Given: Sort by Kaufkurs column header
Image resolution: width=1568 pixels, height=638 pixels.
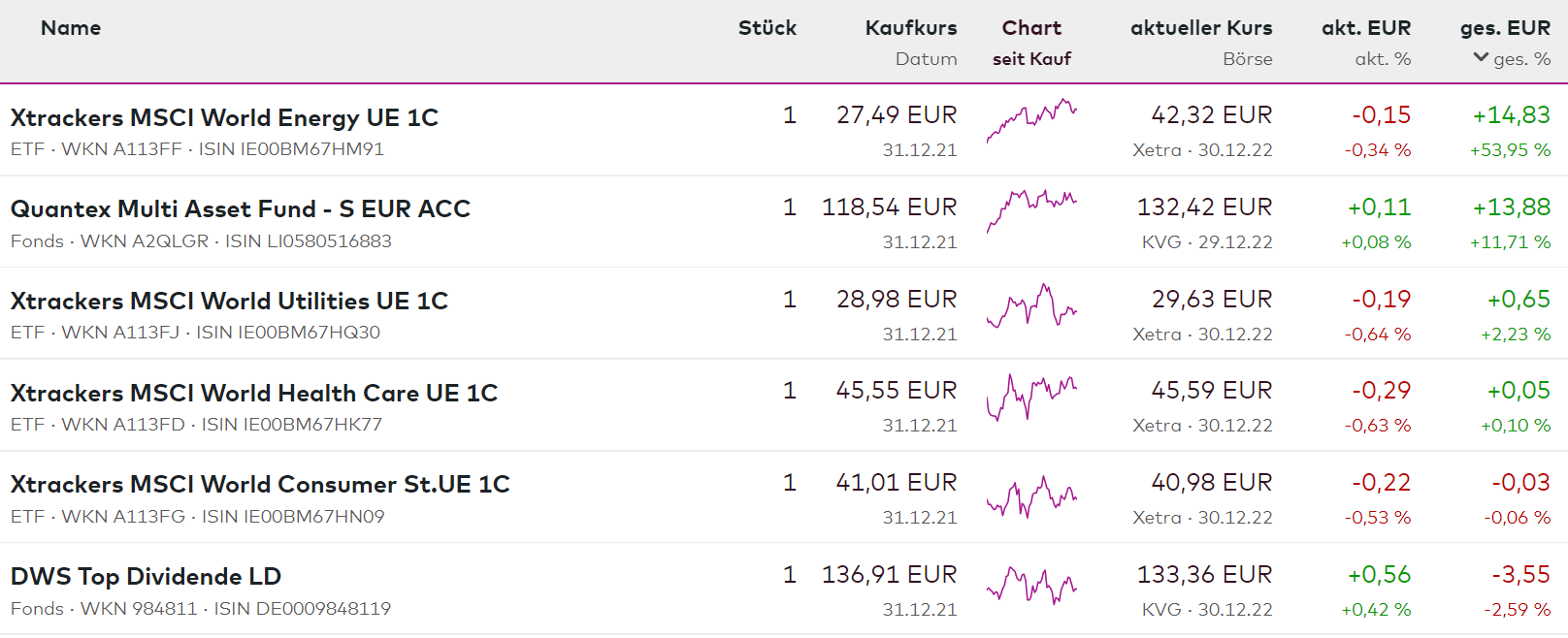Looking at the screenshot, I should tap(910, 28).
